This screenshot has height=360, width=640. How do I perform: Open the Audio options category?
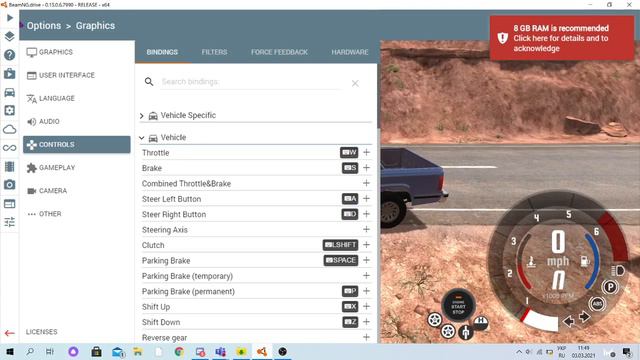click(77, 122)
